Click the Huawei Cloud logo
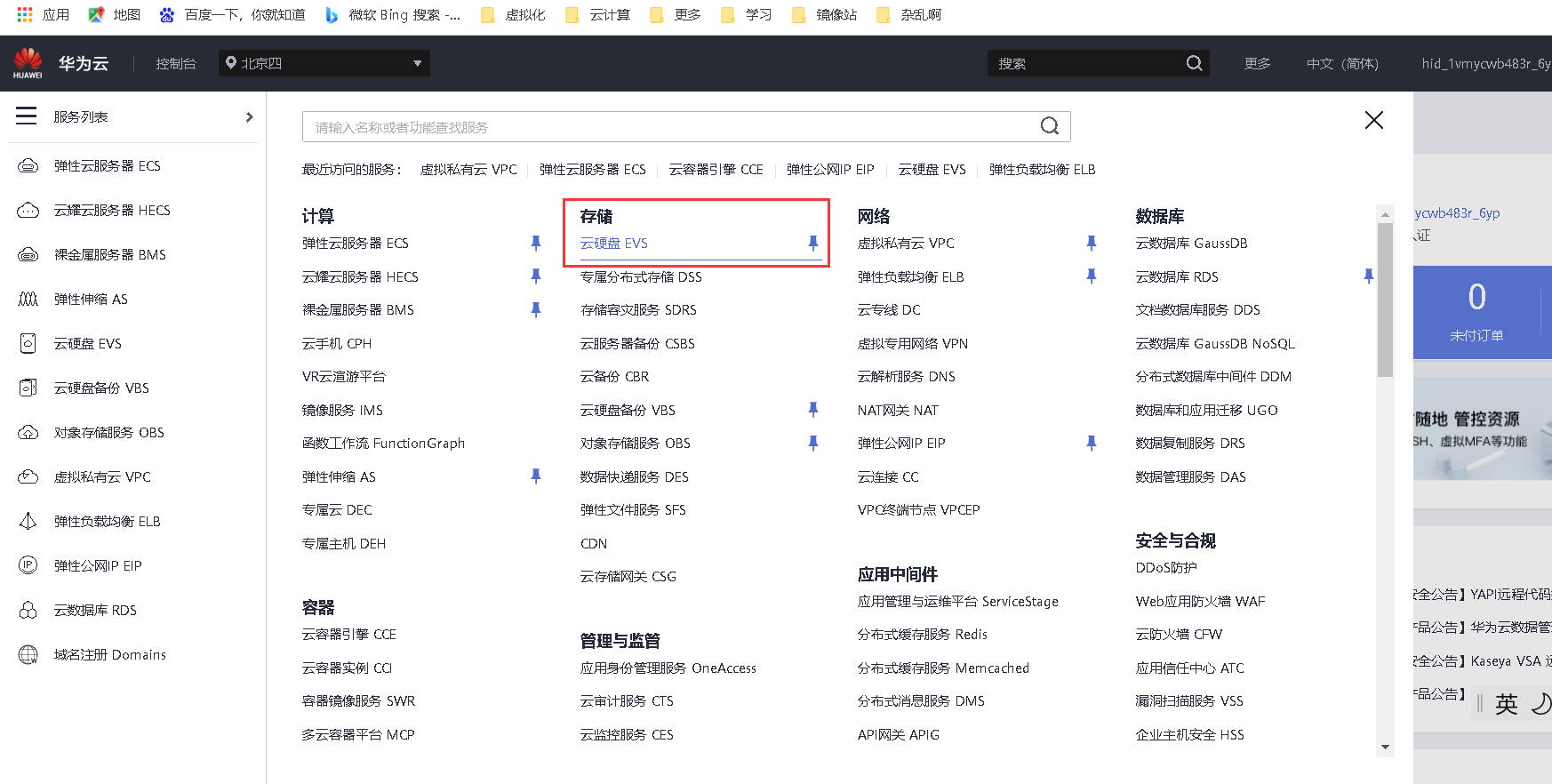 click(x=28, y=63)
